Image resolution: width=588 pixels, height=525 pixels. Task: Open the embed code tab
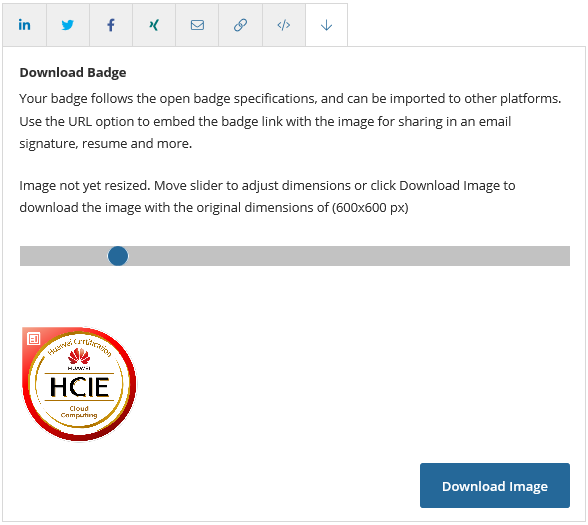click(284, 25)
